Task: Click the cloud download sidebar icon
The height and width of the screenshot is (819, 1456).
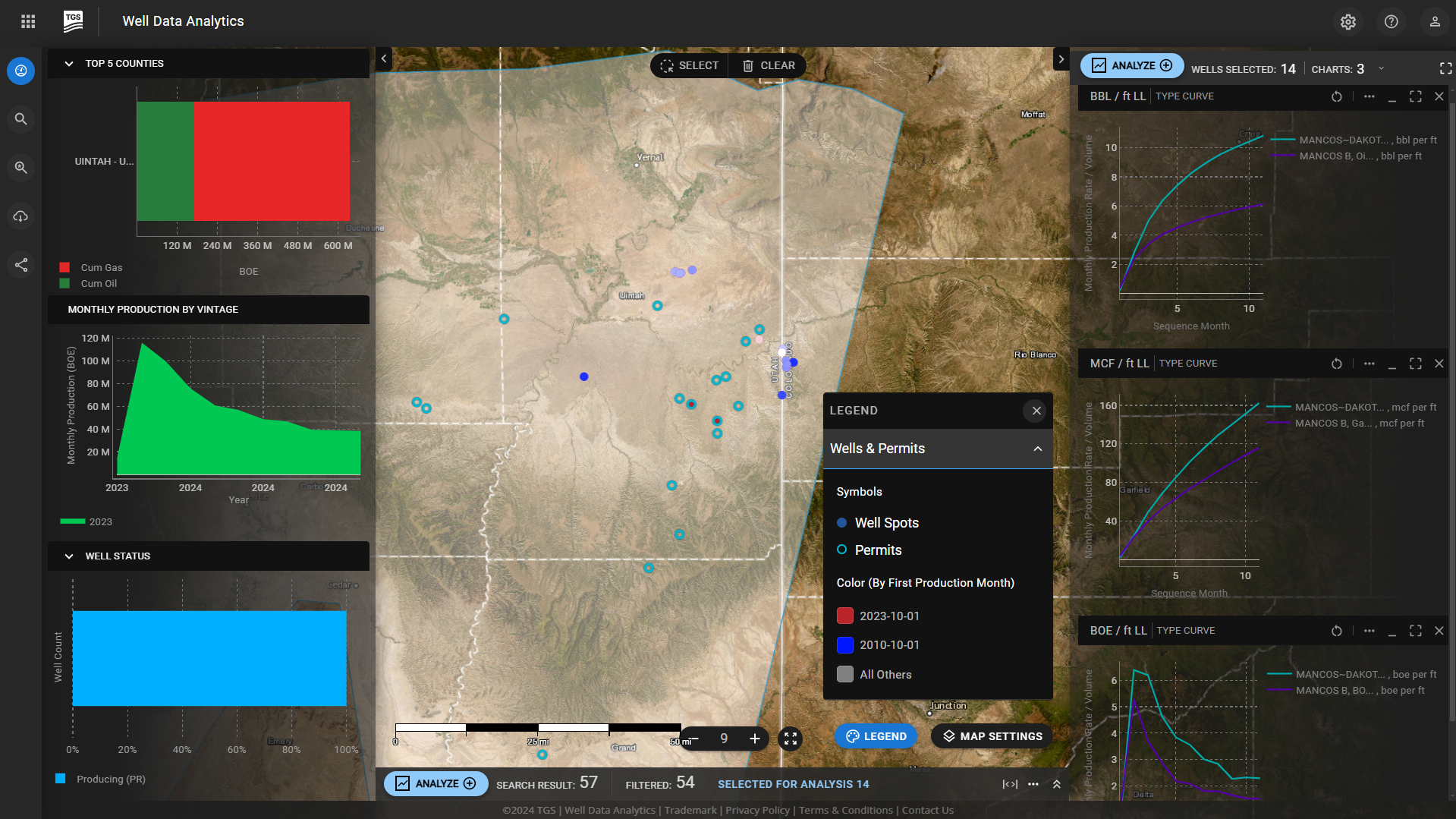Action: click(21, 216)
